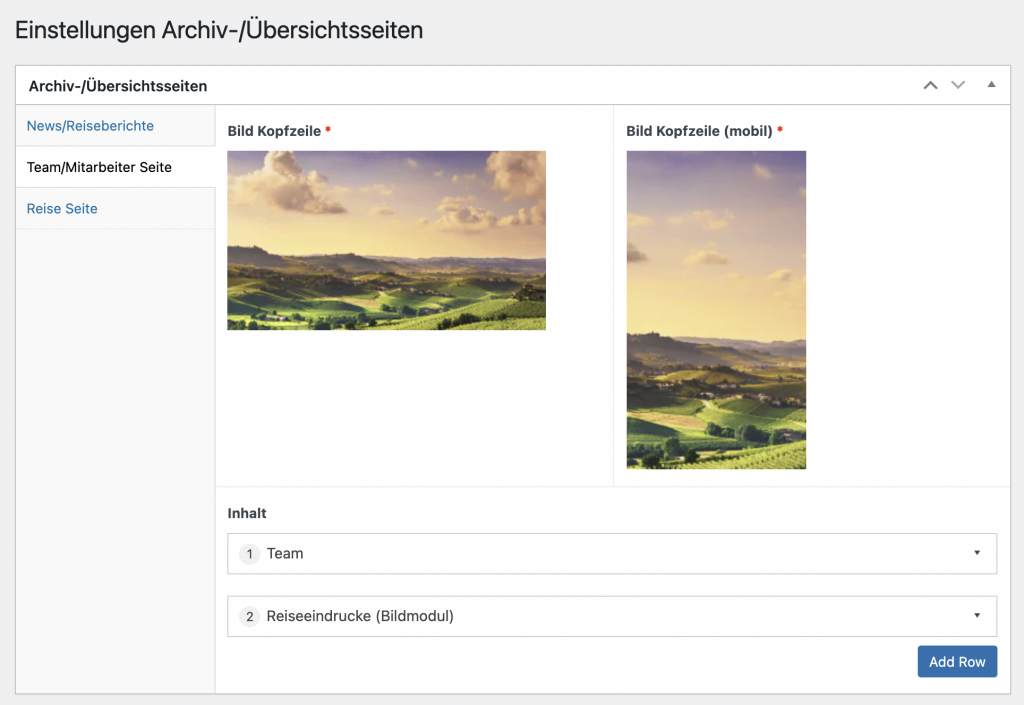
Task: Switch to the News/Reiseberichte tab
Action: tap(90, 126)
